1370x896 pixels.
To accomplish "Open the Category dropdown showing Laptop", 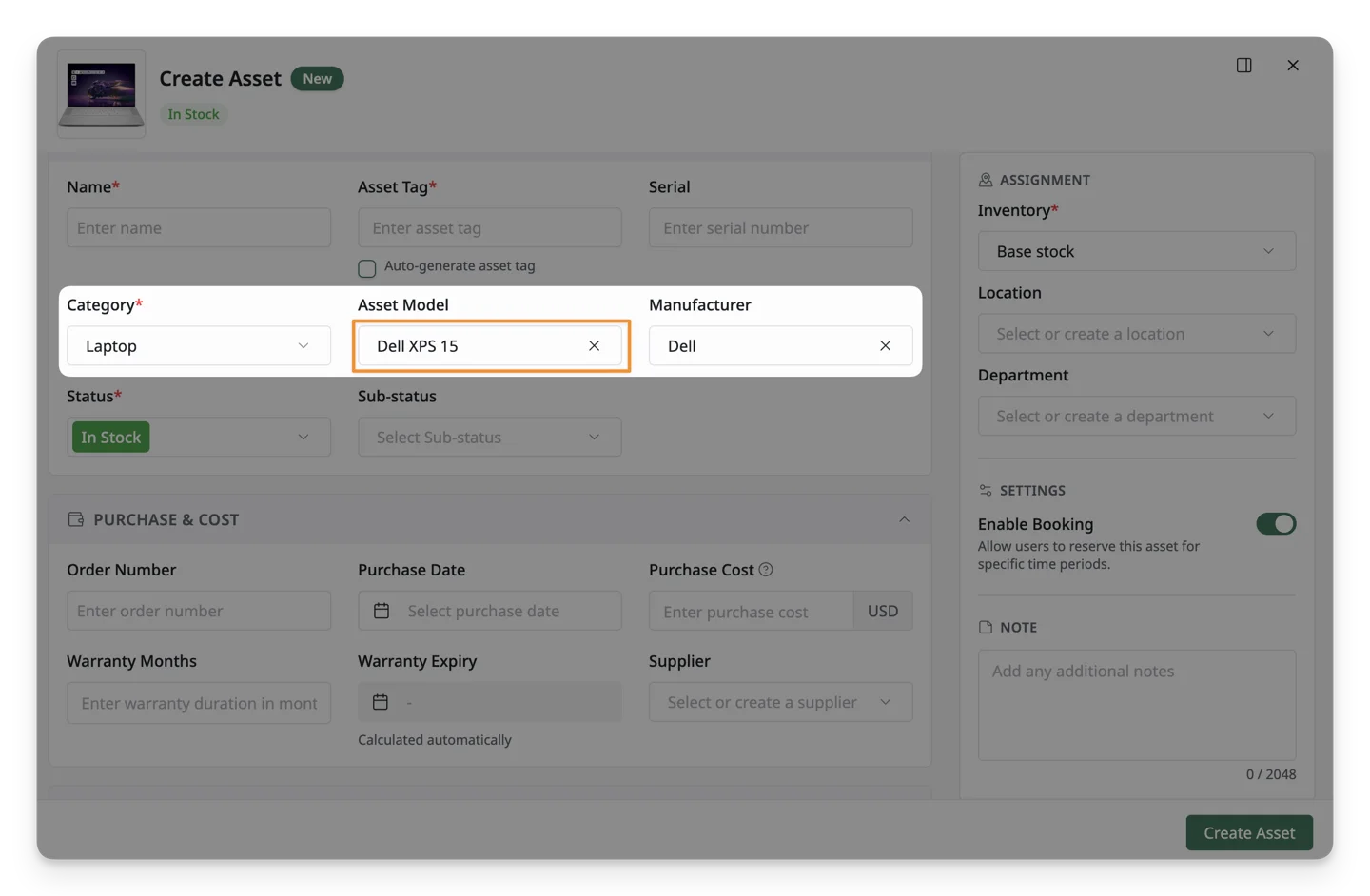I will click(199, 345).
